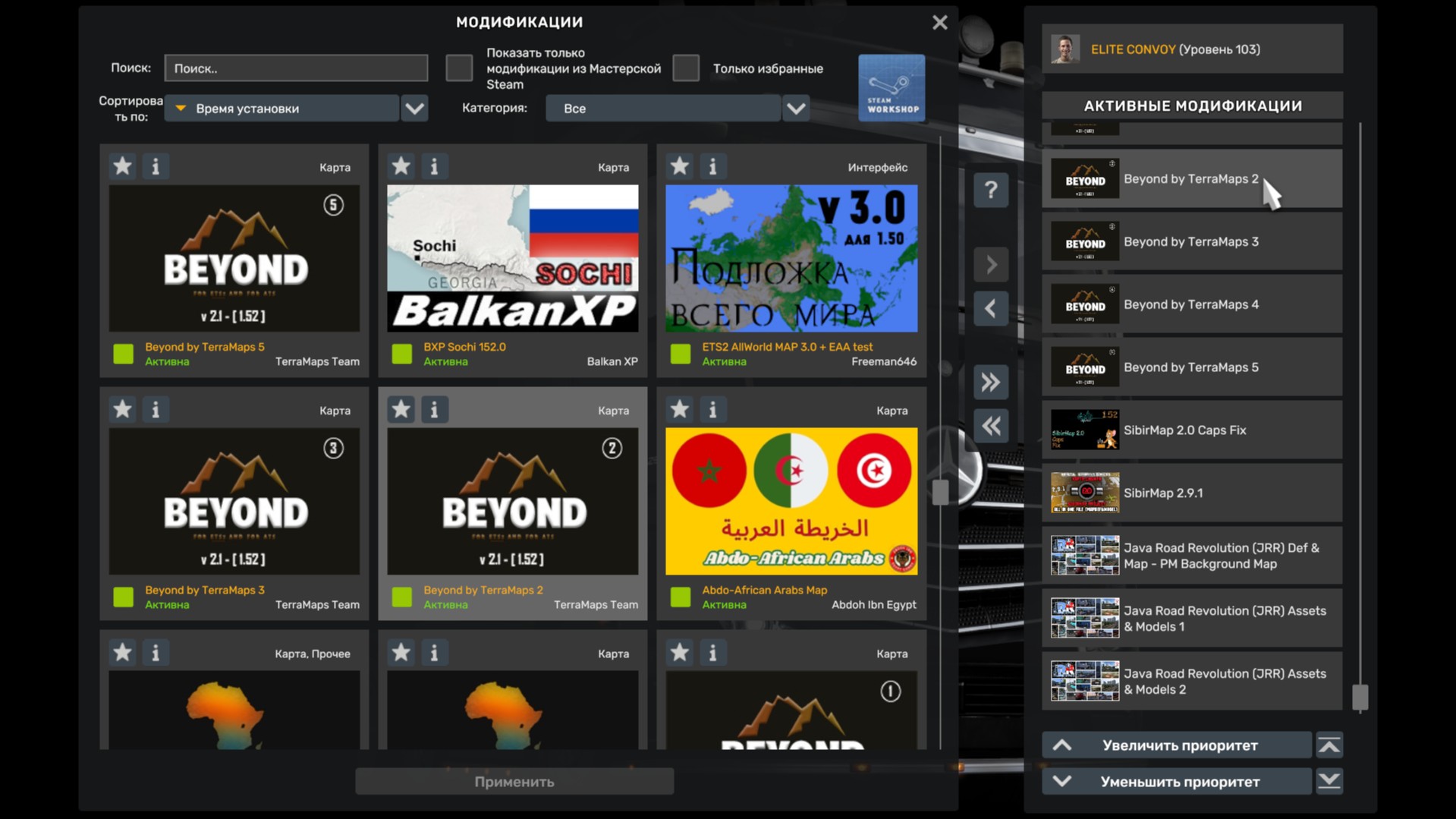Star the second Africa map card
This screenshot has width=1456, height=819.
[x=401, y=653]
